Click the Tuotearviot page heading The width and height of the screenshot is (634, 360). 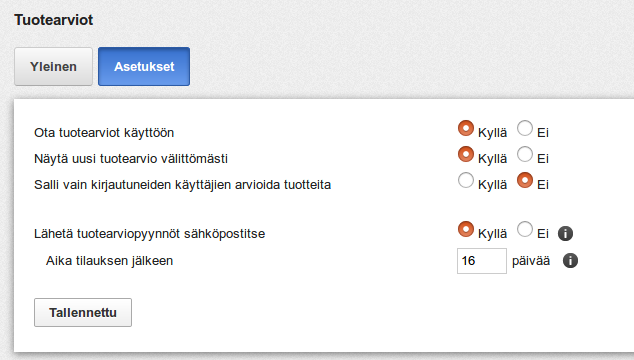pyautogui.click(x=53, y=20)
